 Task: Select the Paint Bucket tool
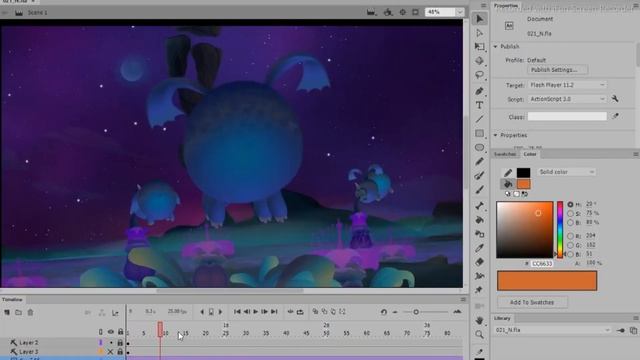[480, 220]
